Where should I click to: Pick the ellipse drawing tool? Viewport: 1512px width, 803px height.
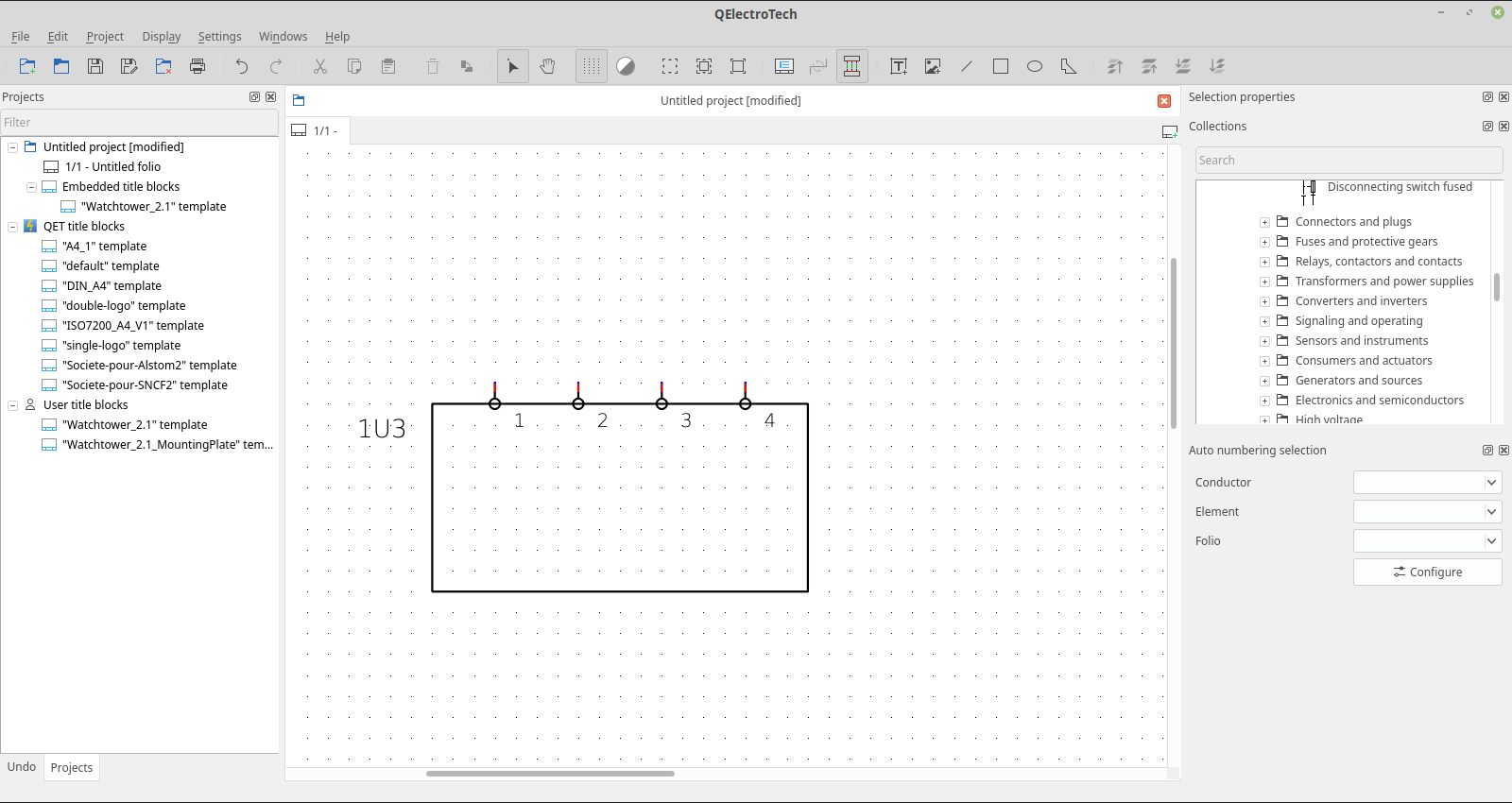(x=1035, y=66)
